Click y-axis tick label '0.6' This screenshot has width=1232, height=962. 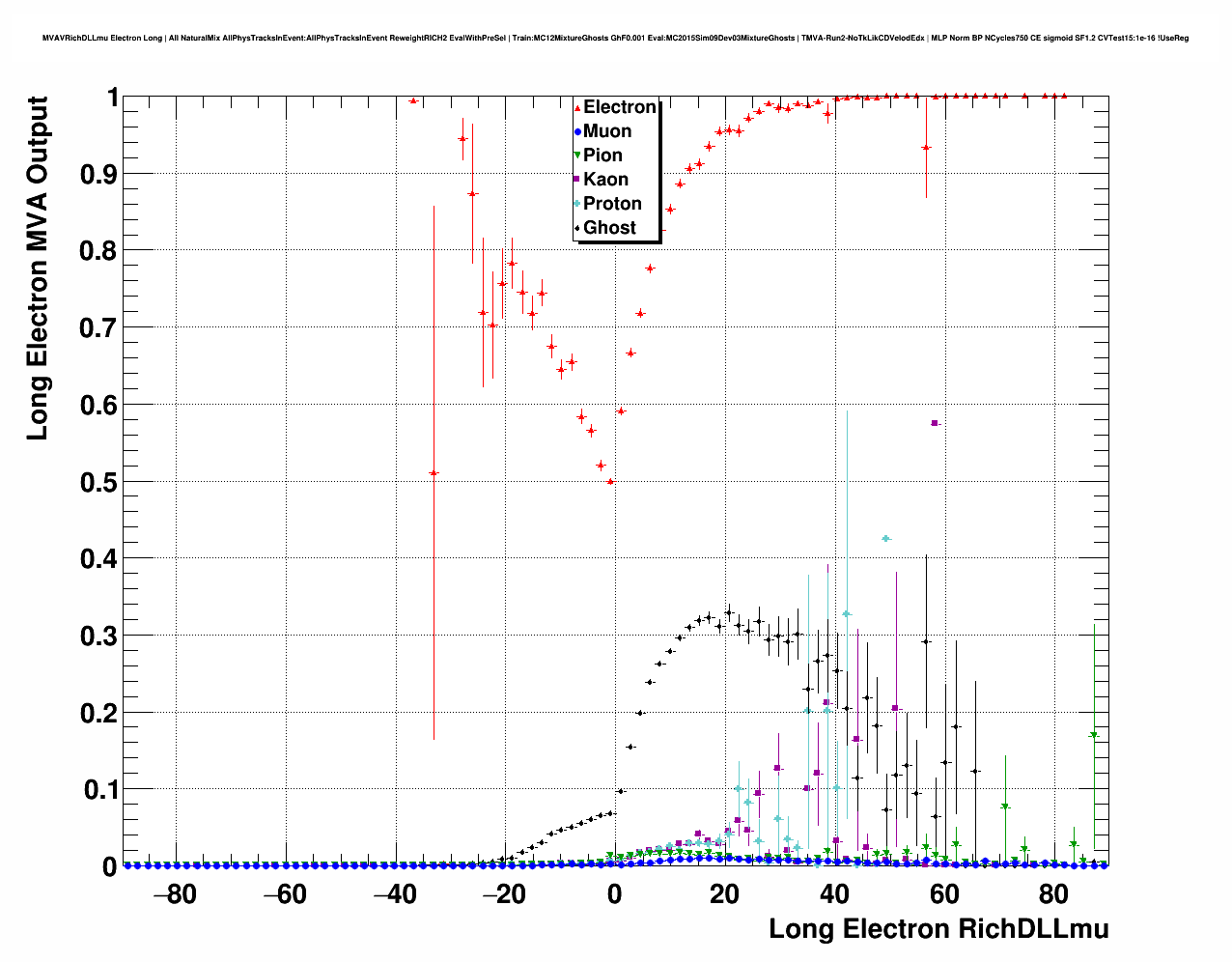100,406
